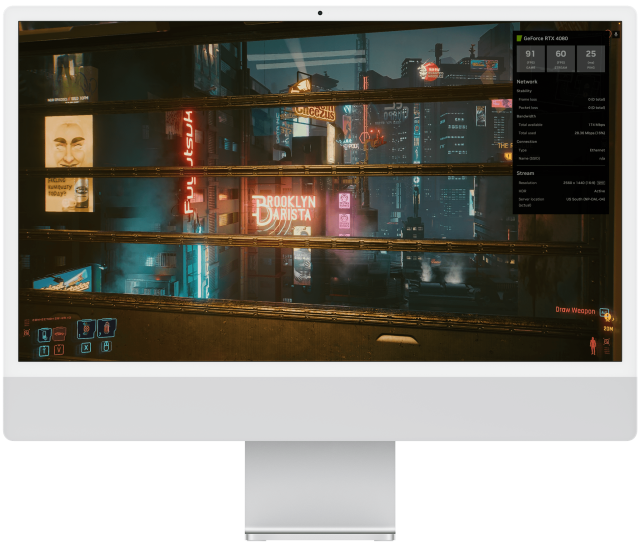
Task: Click the stream Resolution value
Action: (x=583, y=183)
